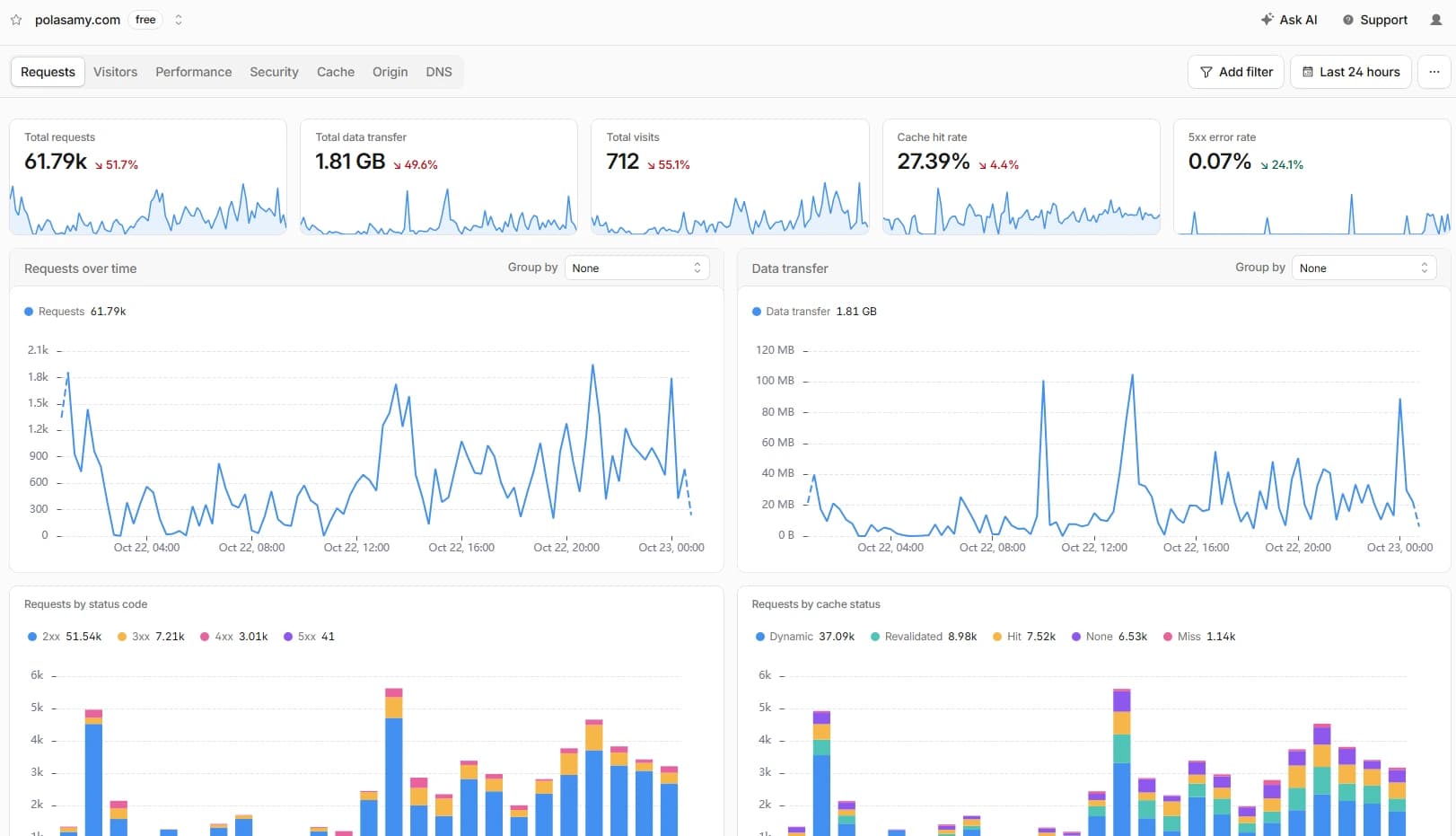Click the Requests by status code heading

tap(85, 604)
